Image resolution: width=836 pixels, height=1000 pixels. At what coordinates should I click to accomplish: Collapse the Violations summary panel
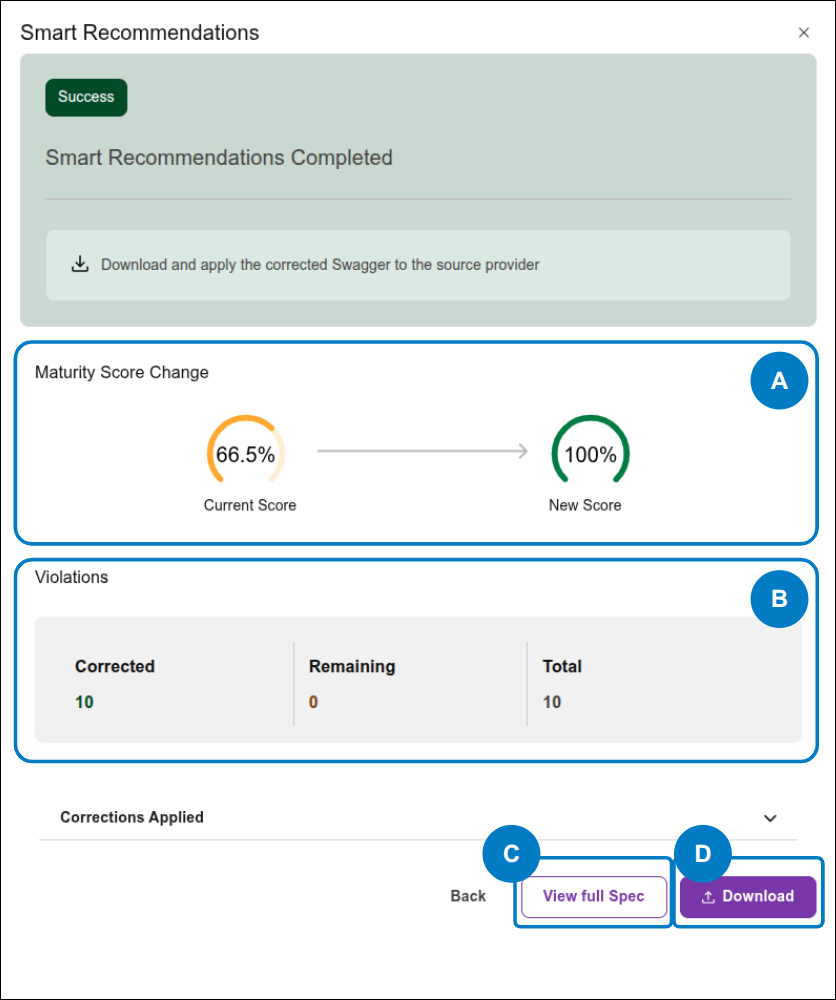[71, 577]
